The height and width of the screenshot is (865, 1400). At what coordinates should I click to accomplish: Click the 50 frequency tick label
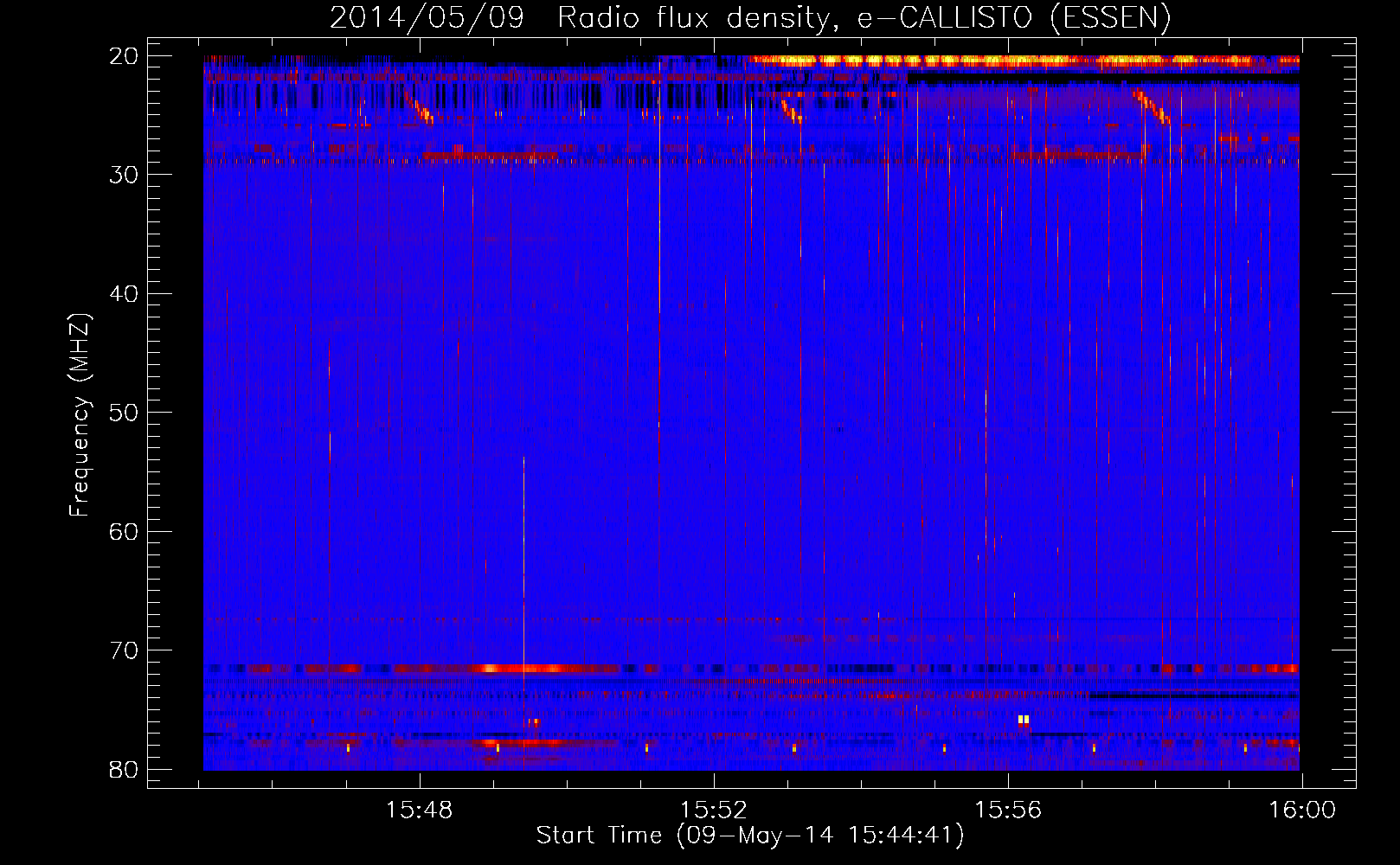(x=125, y=413)
